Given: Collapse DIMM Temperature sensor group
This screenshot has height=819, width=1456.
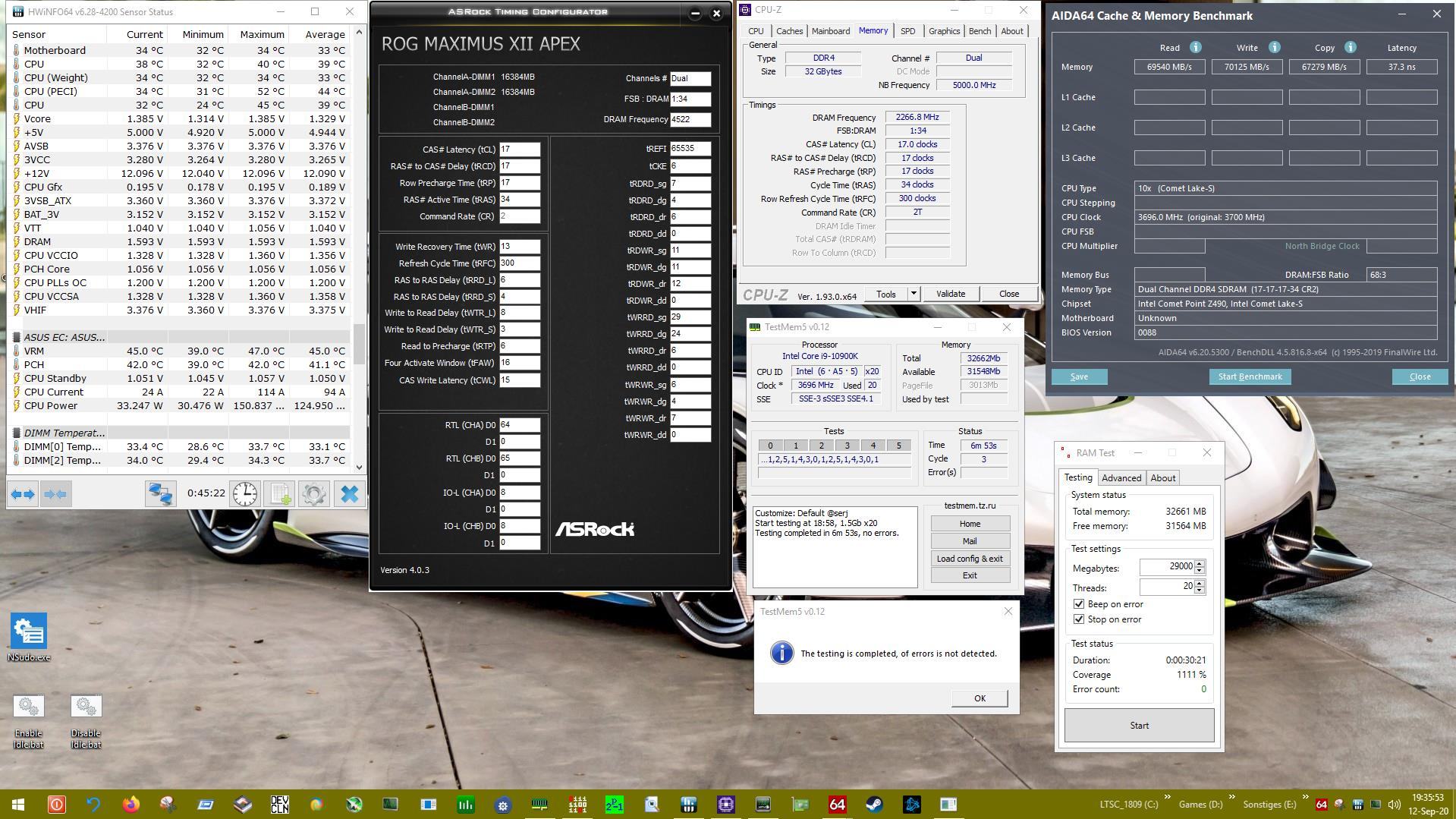Looking at the screenshot, I should 17,433.
